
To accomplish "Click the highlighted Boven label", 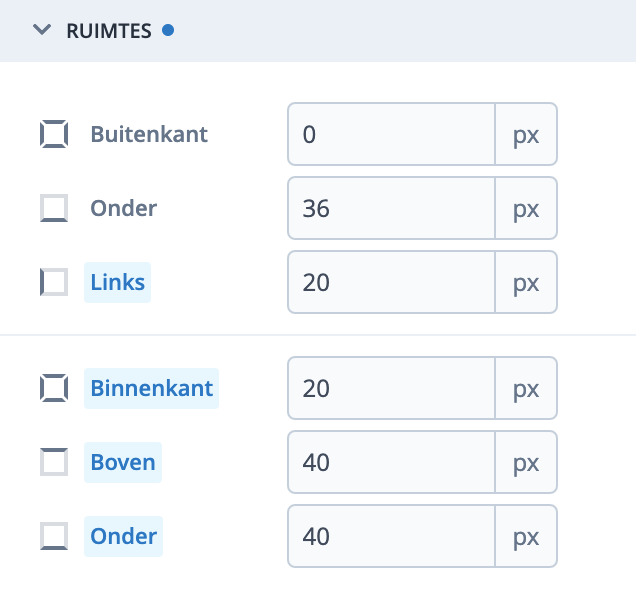I will tap(123, 462).
